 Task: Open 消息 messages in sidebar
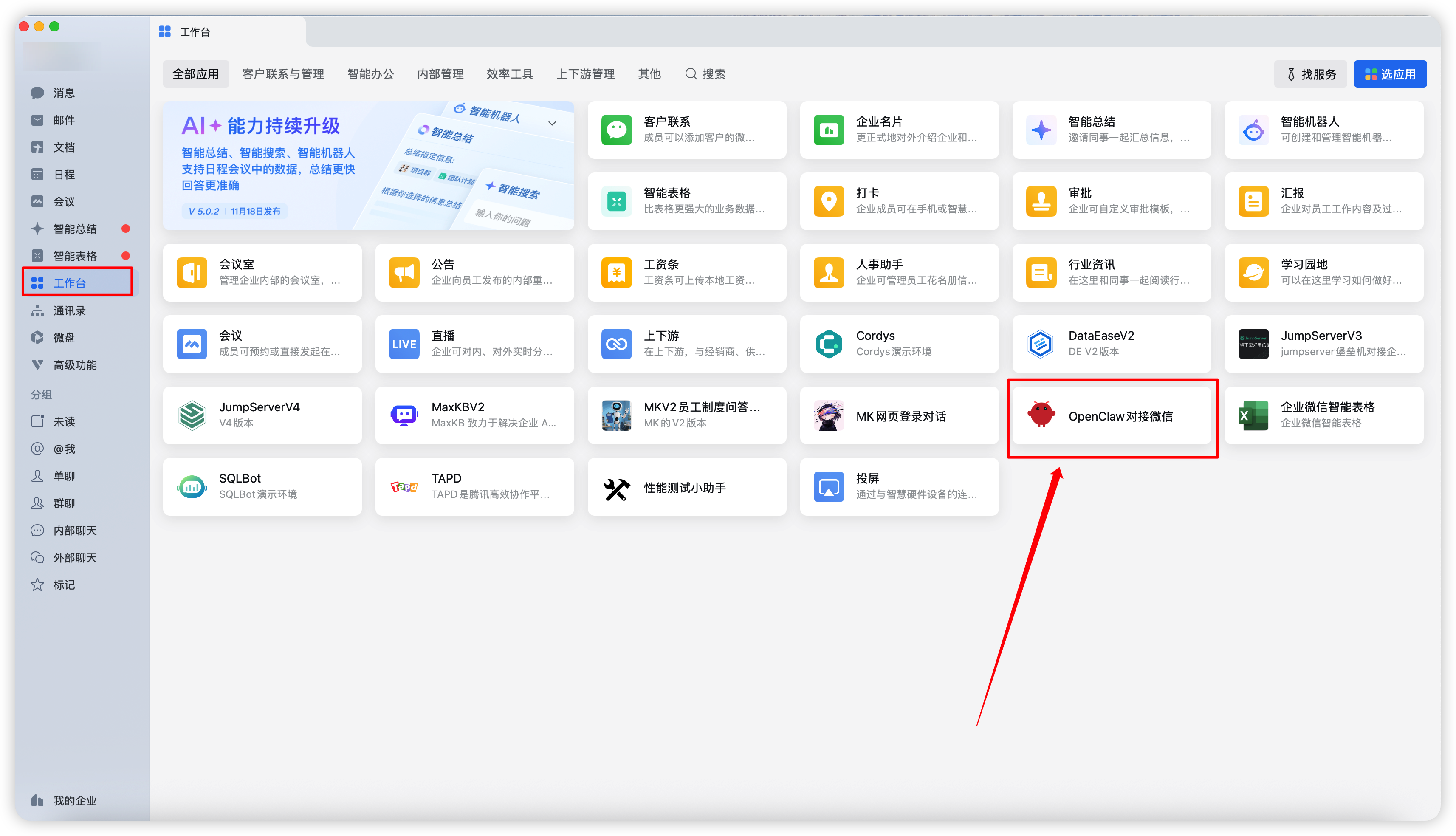[x=64, y=93]
